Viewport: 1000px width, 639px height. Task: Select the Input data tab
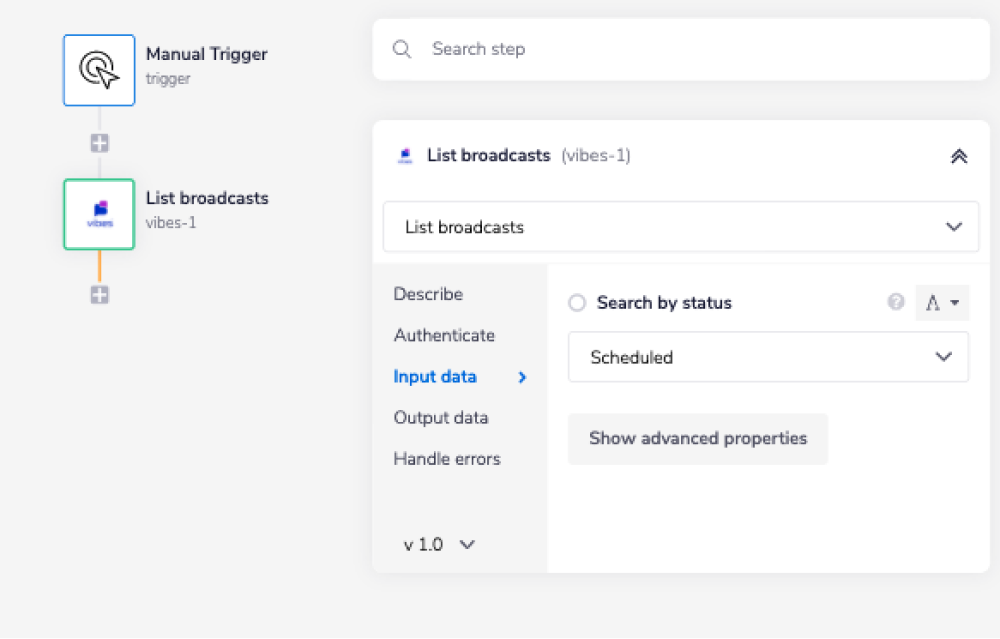coord(436,377)
